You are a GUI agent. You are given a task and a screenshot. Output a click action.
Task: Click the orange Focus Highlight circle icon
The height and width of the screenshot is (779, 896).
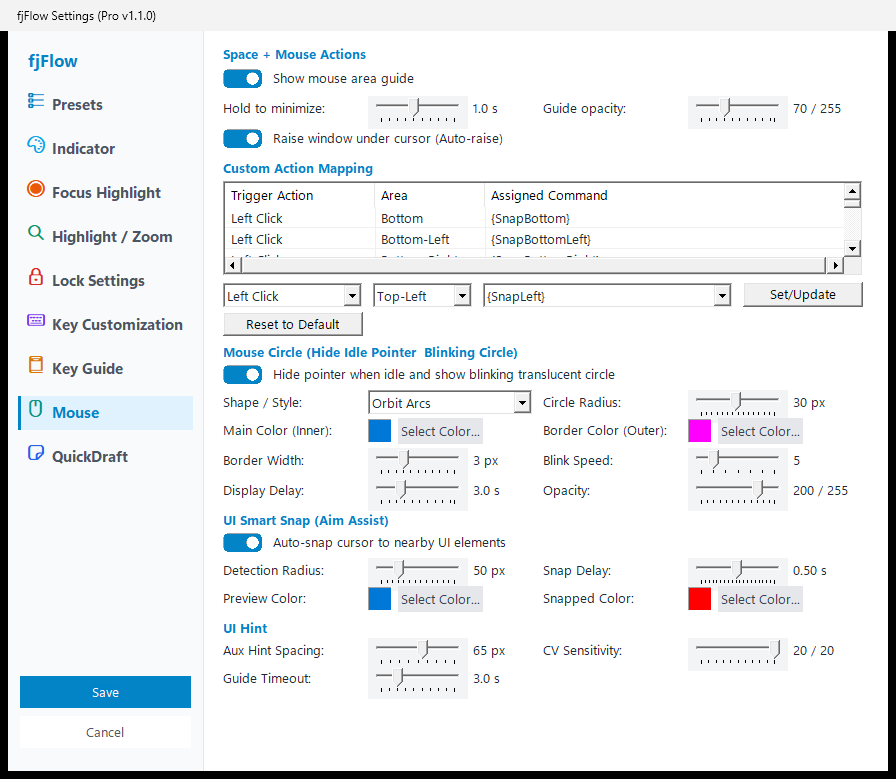pyautogui.click(x=35, y=189)
